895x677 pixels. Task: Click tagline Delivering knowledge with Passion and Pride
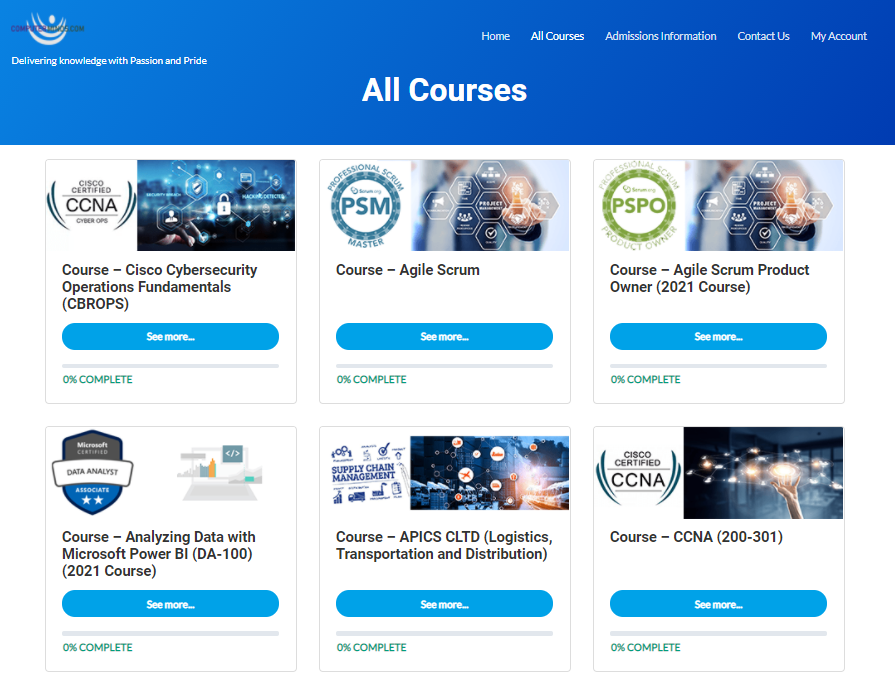pyautogui.click(x=109, y=61)
